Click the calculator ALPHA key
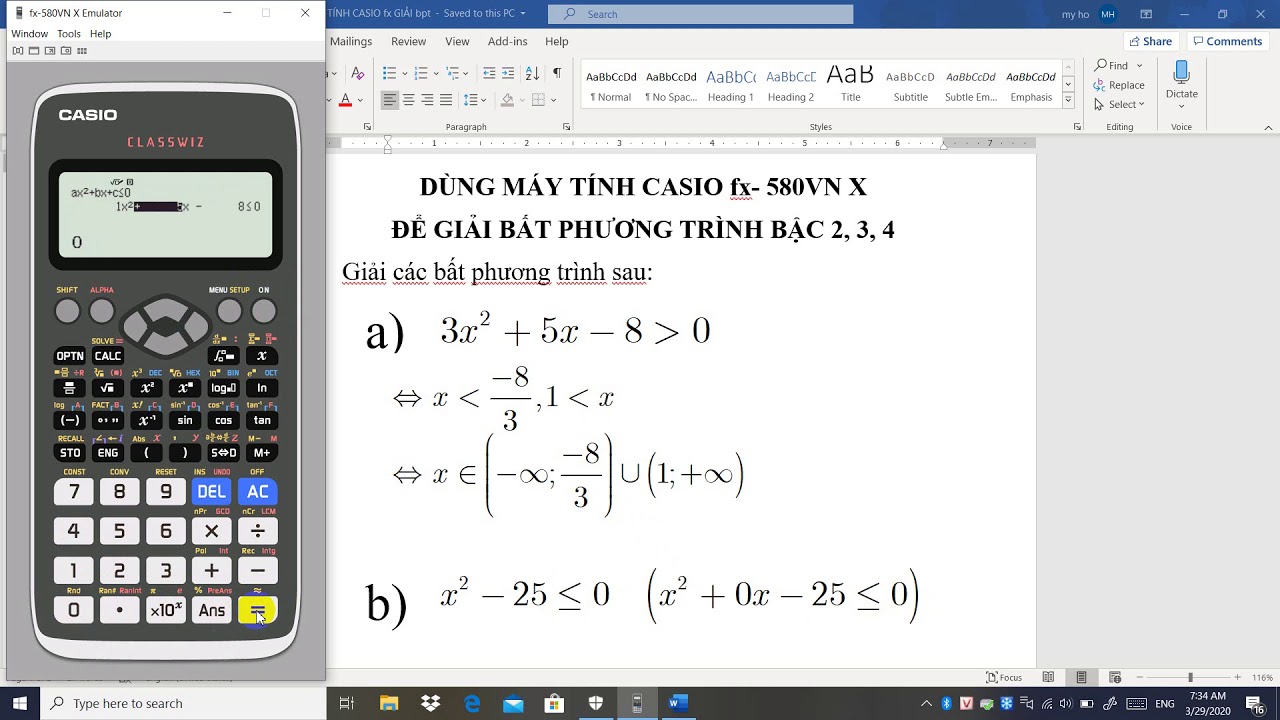 pos(102,312)
